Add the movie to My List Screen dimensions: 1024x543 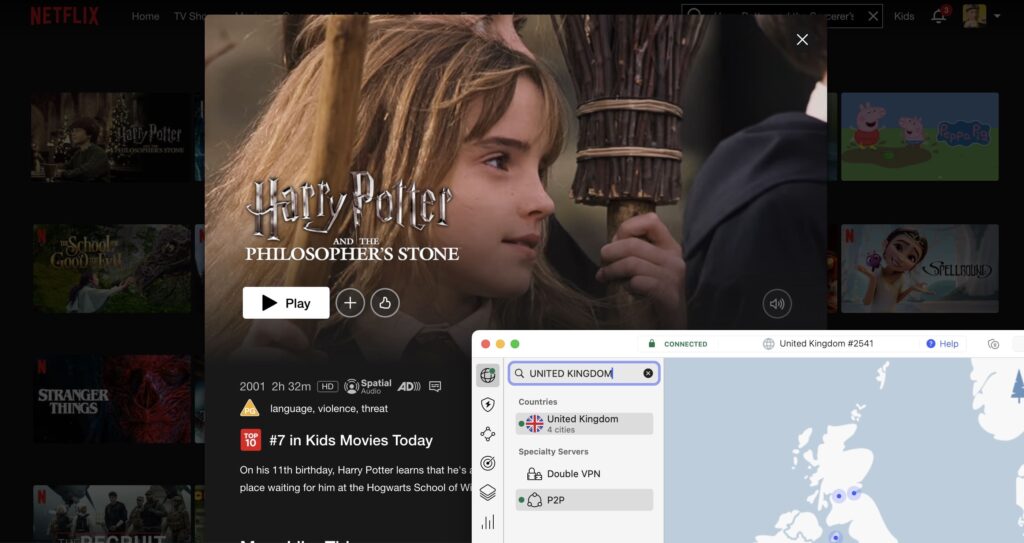tap(350, 303)
